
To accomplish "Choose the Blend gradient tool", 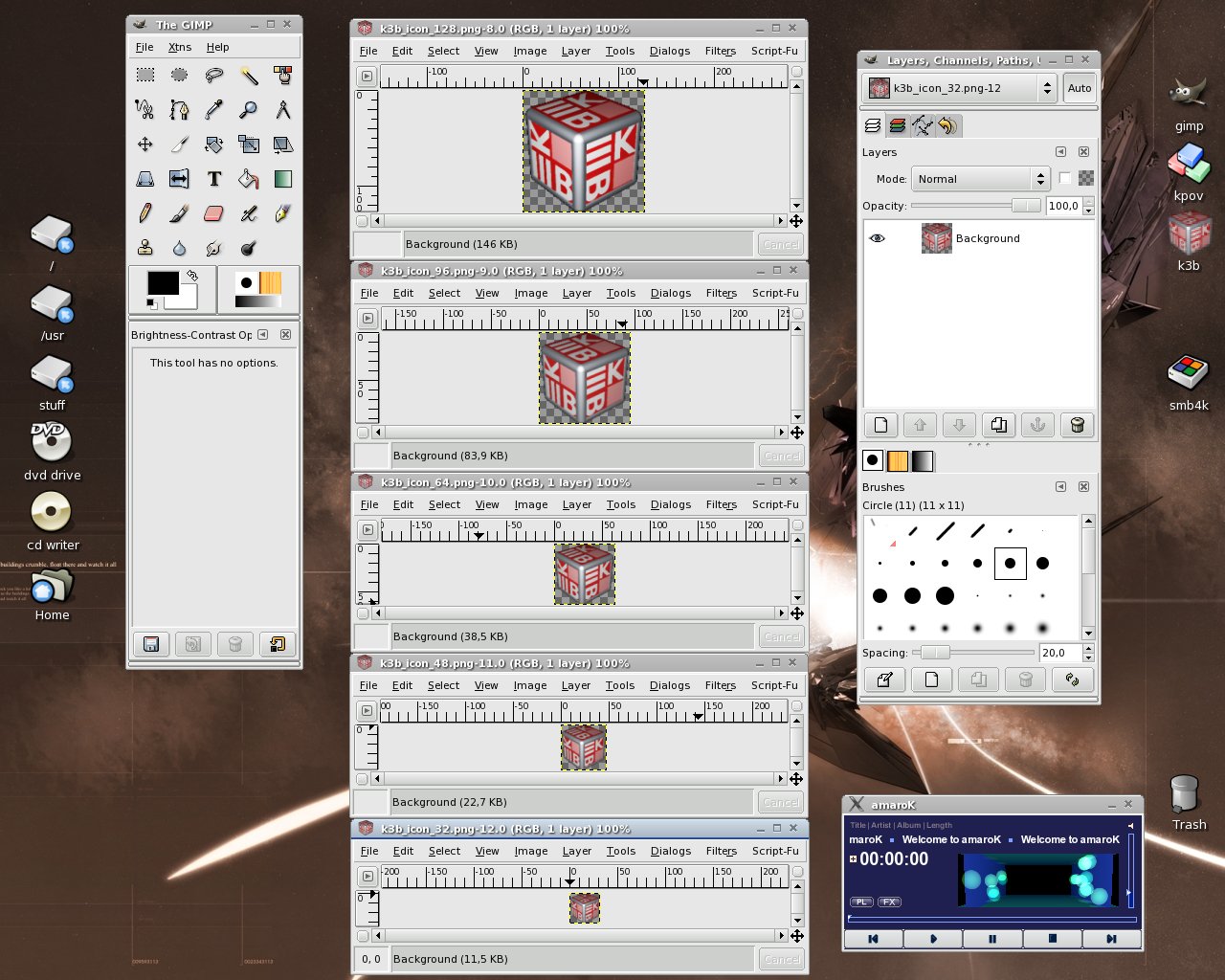I will 283,178.
